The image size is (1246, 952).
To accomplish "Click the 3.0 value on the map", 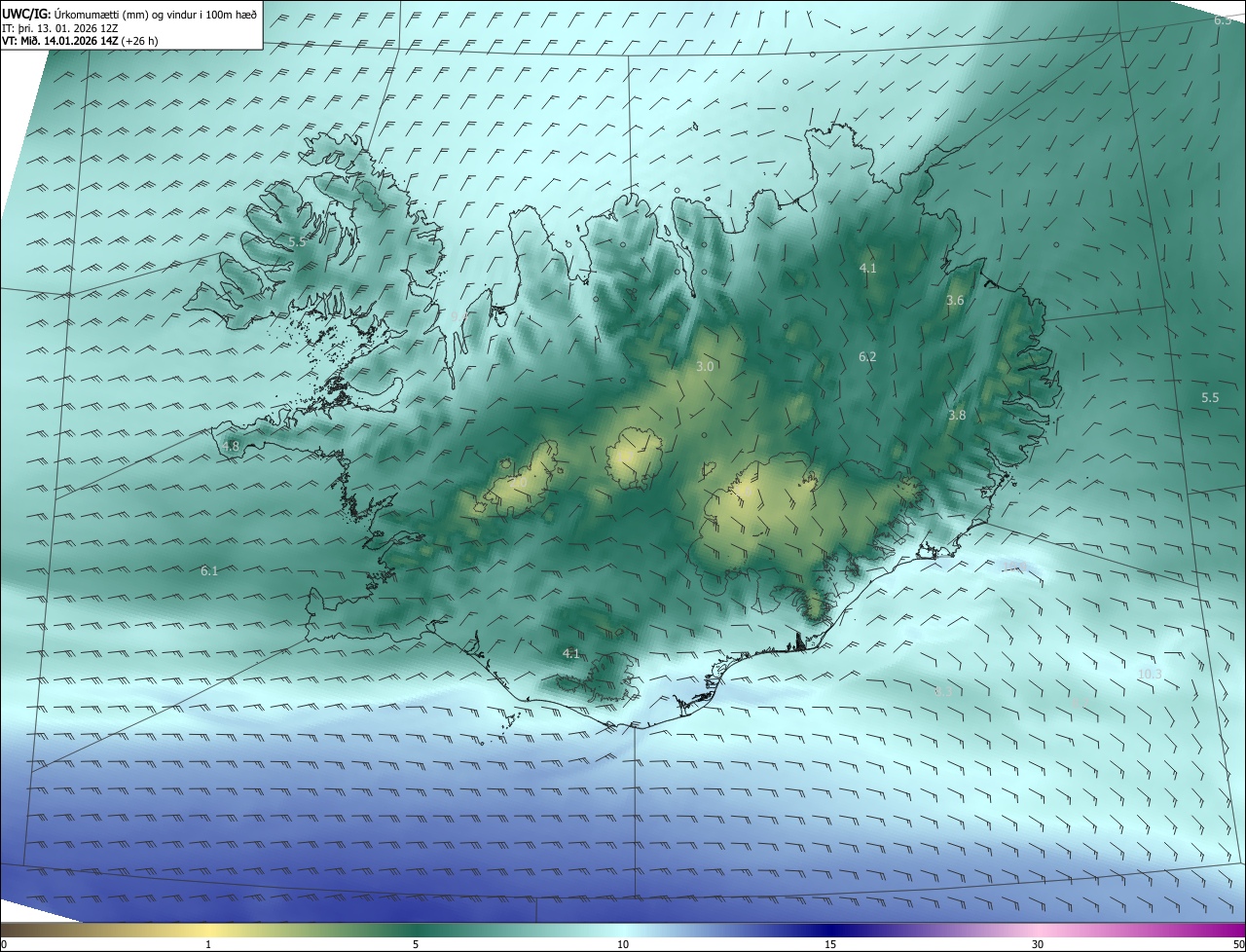I will (x=706, y=367).
